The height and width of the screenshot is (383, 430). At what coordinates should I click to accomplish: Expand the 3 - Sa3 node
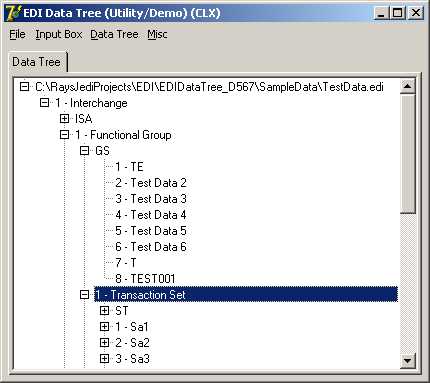(x=104, y=359)
